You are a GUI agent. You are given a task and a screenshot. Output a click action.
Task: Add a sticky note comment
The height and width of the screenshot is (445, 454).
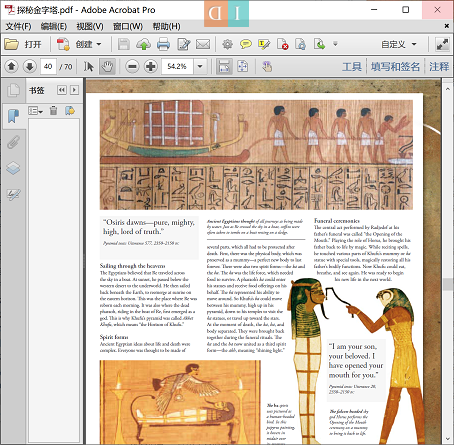(x=246, y=44)
